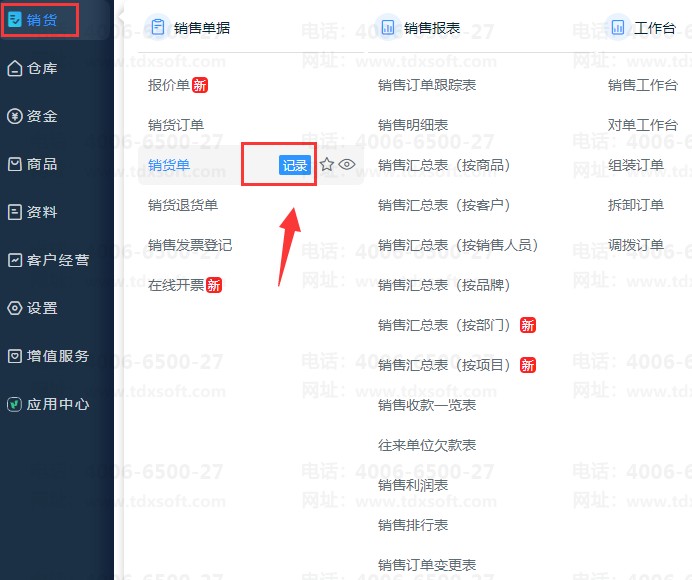Click the 应用中心 shield icon
Image resolution: width=692 pixels, height=580 pixels.
coord(15,404)
